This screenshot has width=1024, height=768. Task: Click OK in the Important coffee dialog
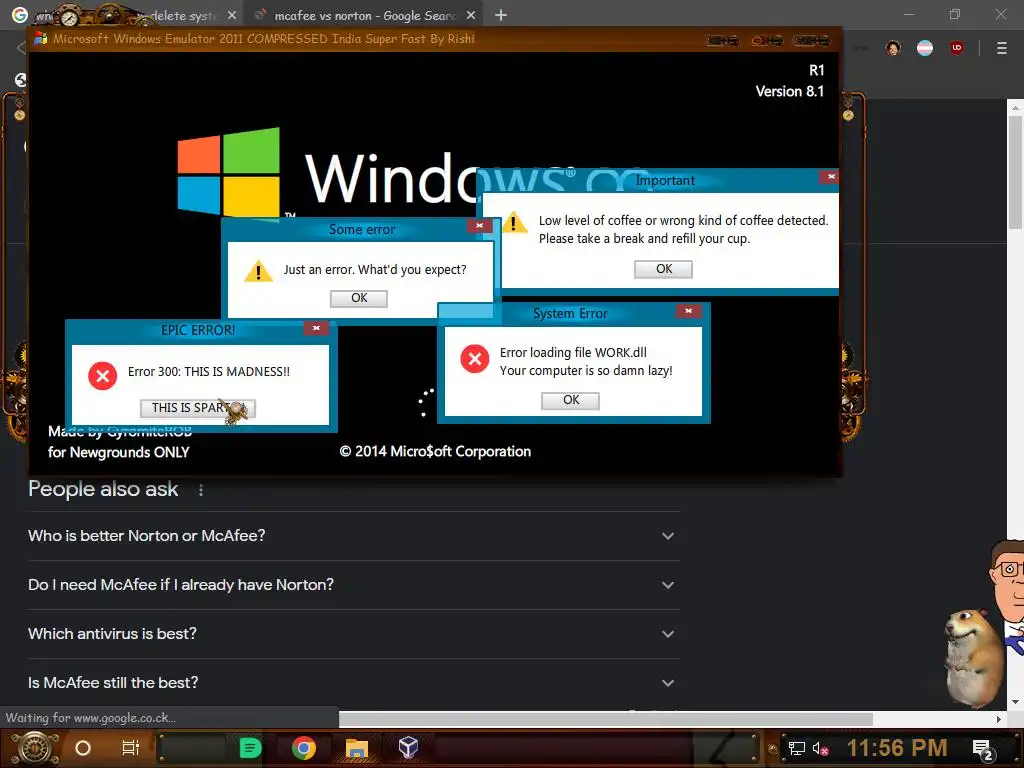pos(663,269)
